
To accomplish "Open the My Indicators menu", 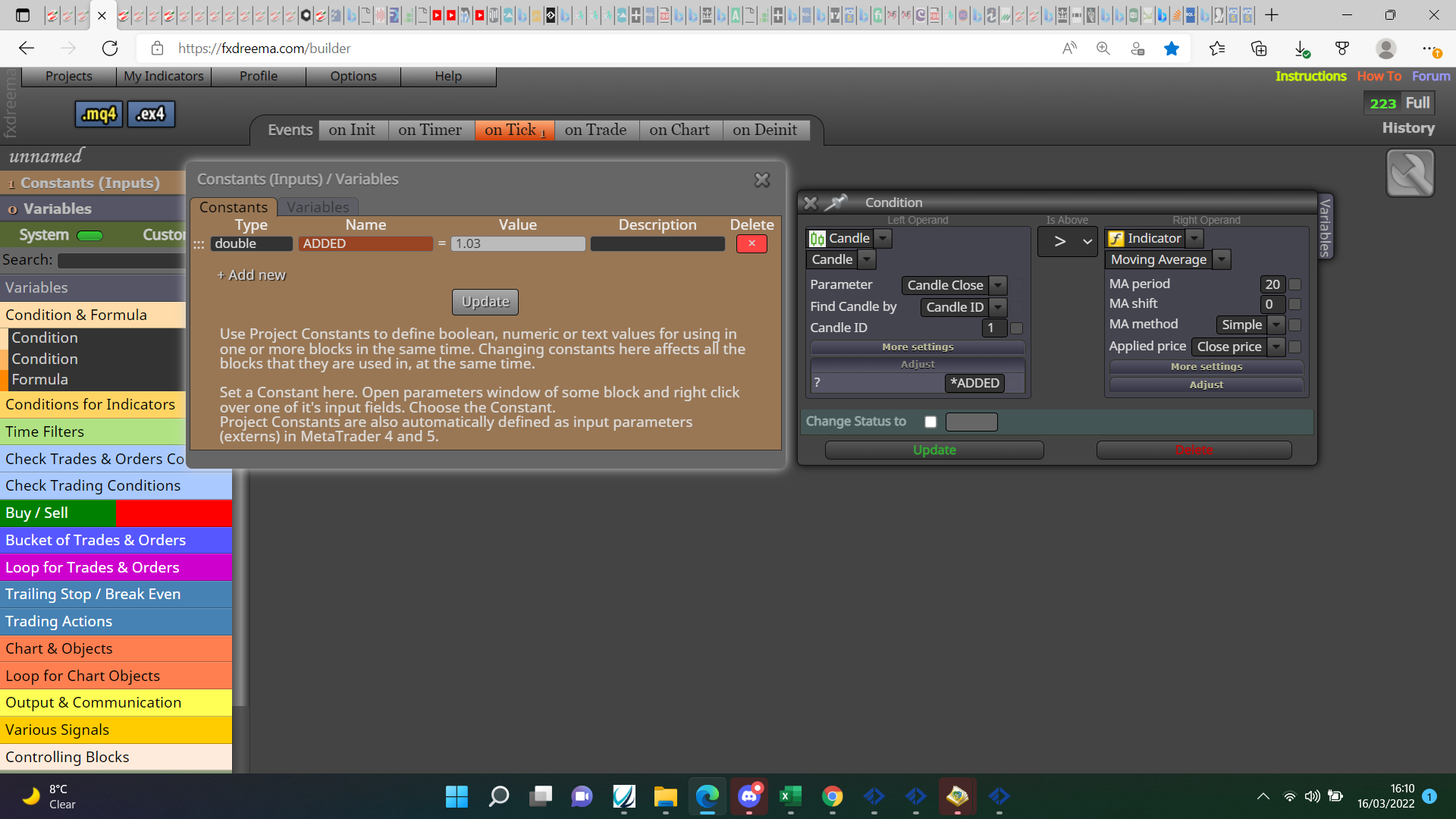I will coord(164,76).
